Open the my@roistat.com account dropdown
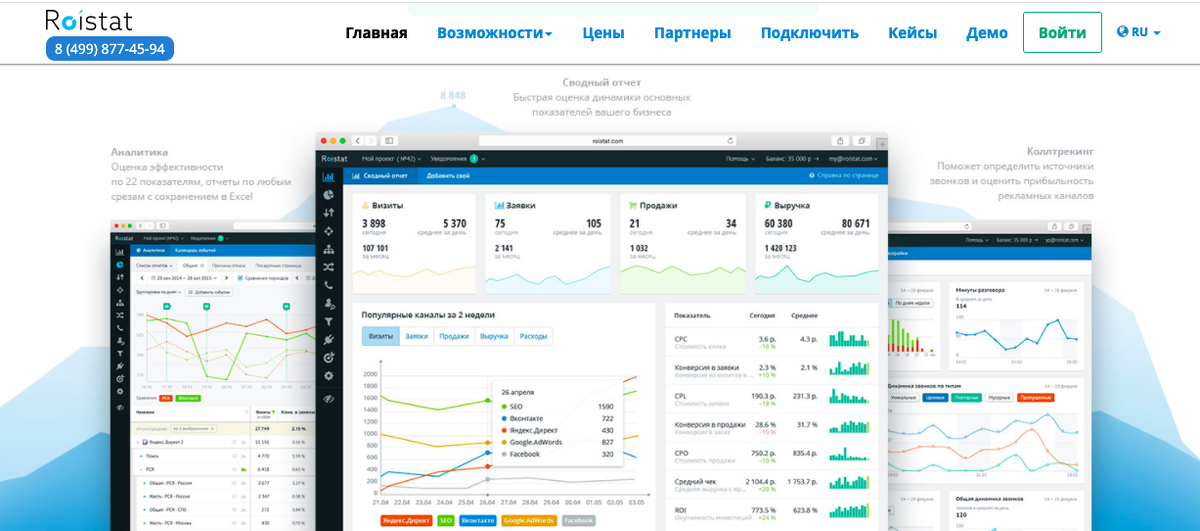 [852, 158]
